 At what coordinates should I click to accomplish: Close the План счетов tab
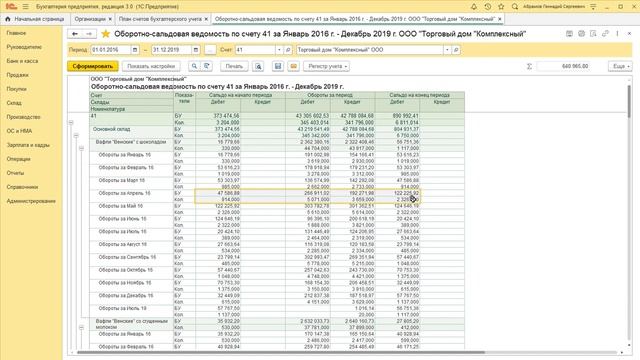206,19
